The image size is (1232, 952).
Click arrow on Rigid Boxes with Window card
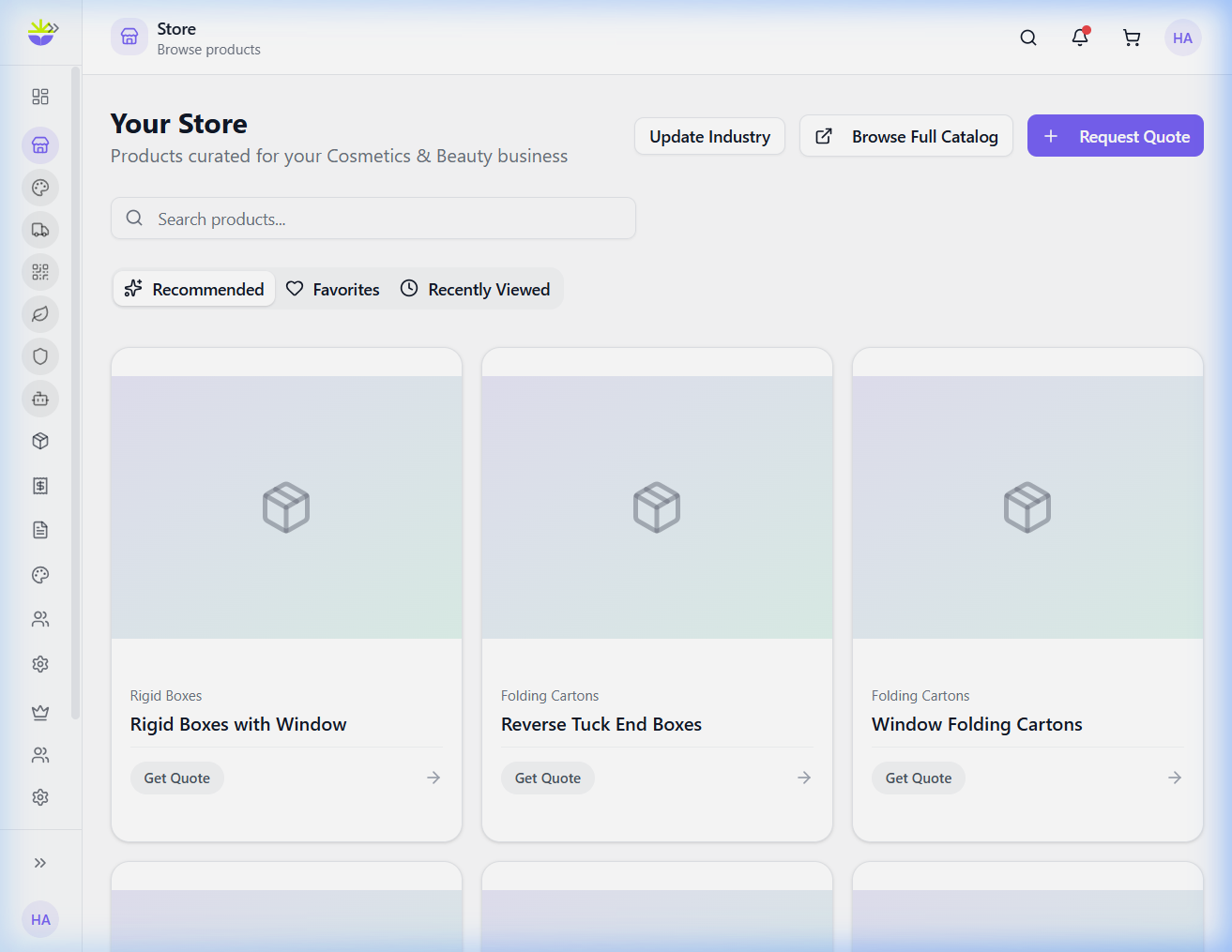tap(433, 778)
